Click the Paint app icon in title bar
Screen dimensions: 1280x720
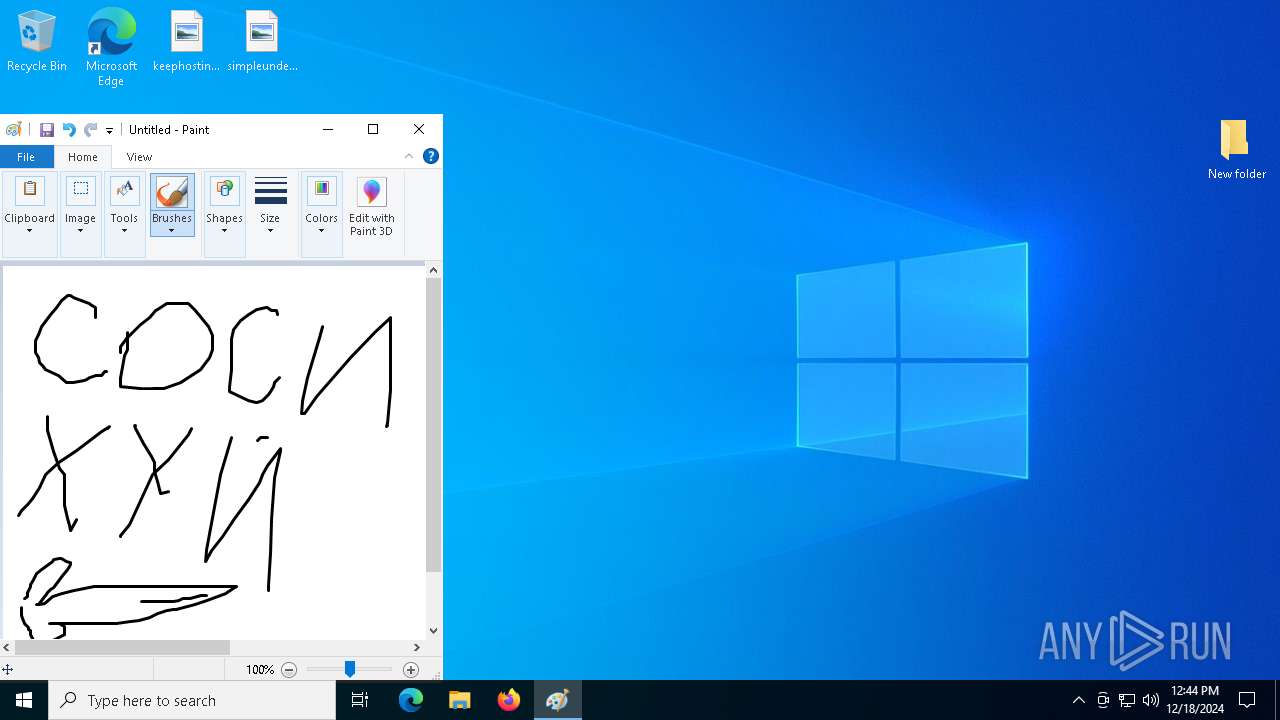click(x=14, y=130)
